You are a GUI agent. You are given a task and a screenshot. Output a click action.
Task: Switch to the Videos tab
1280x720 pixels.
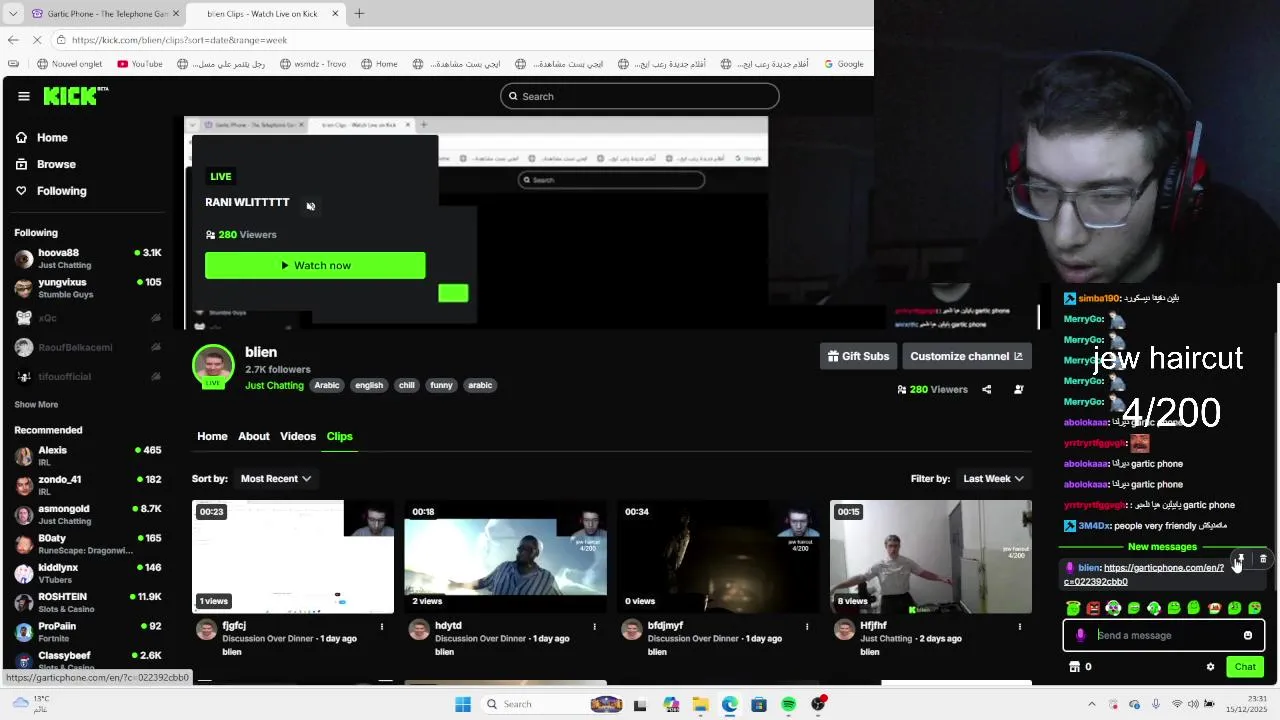point(298,436)
